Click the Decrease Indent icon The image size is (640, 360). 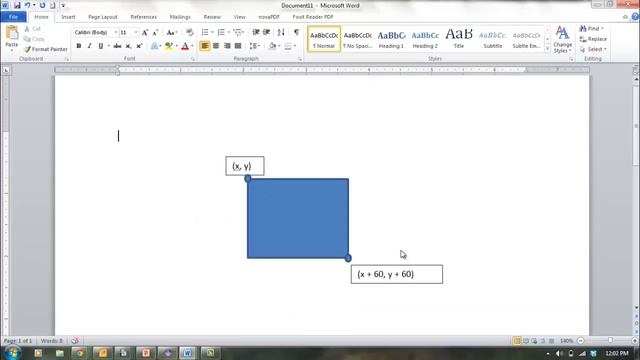point(256,32)
